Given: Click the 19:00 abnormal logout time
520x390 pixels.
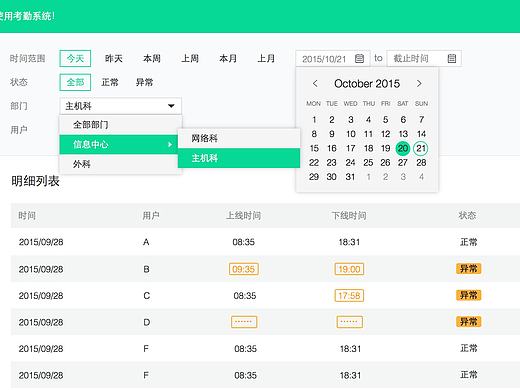Looking at the screenshot, I should pyautogui.click(x=349, y=269).
